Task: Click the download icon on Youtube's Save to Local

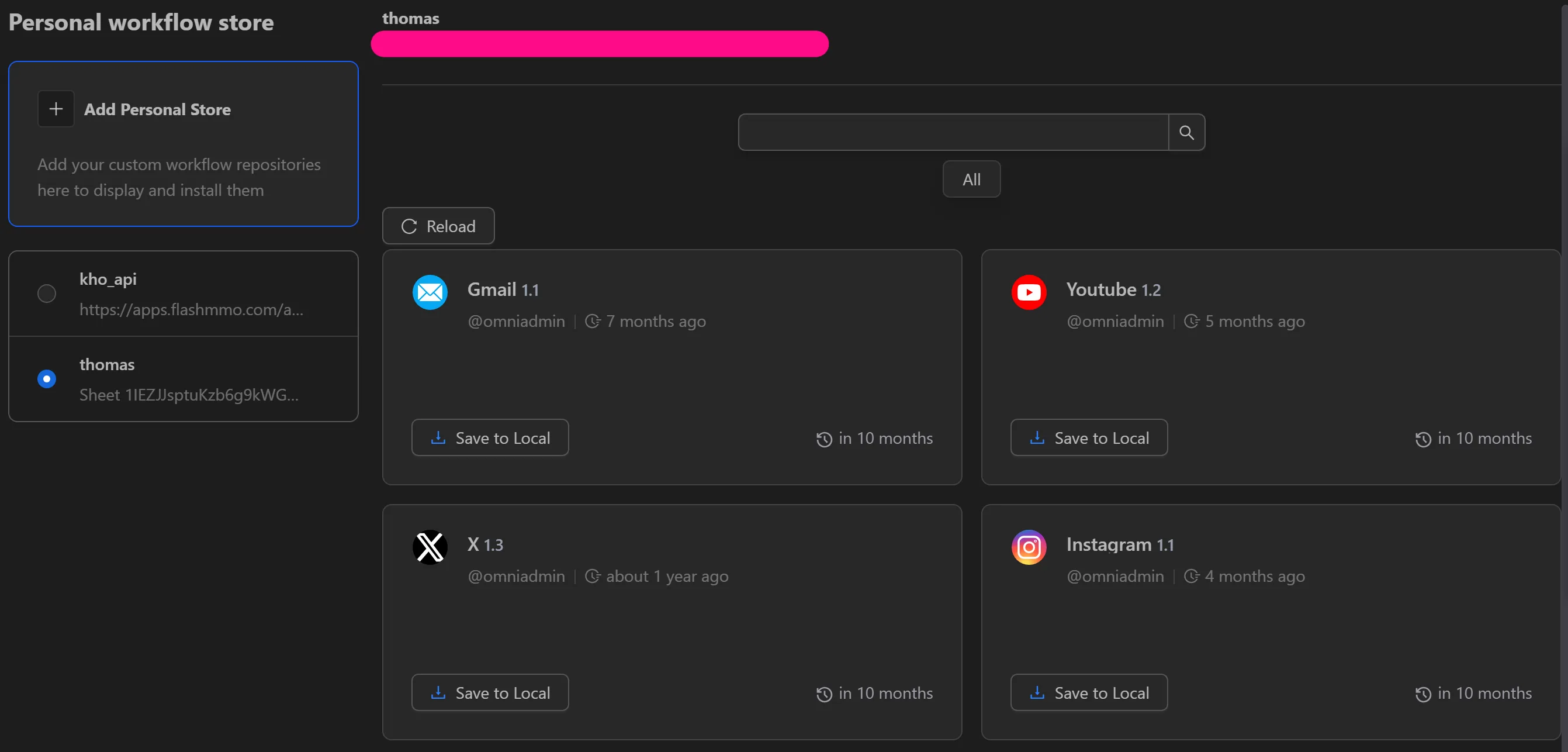Action: (1037, 437)
